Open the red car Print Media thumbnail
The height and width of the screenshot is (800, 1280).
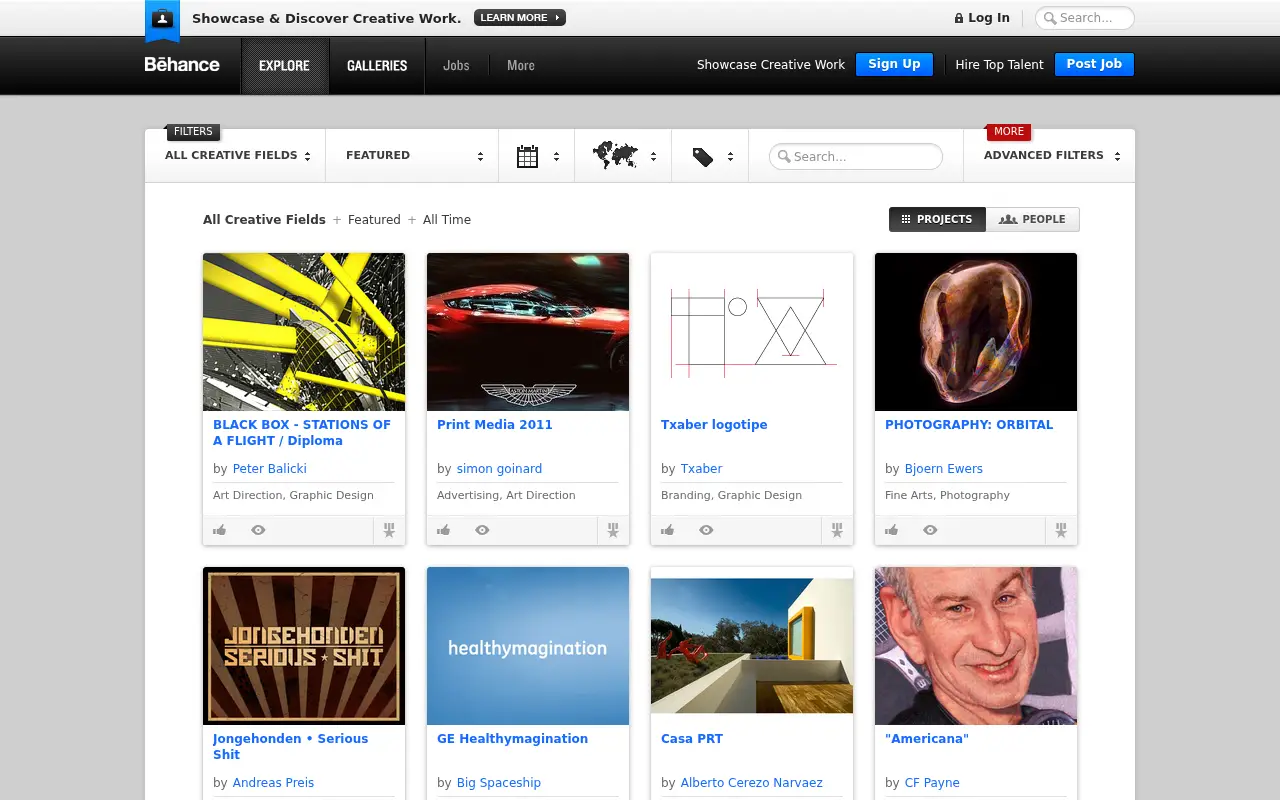(x=528, y=332)
